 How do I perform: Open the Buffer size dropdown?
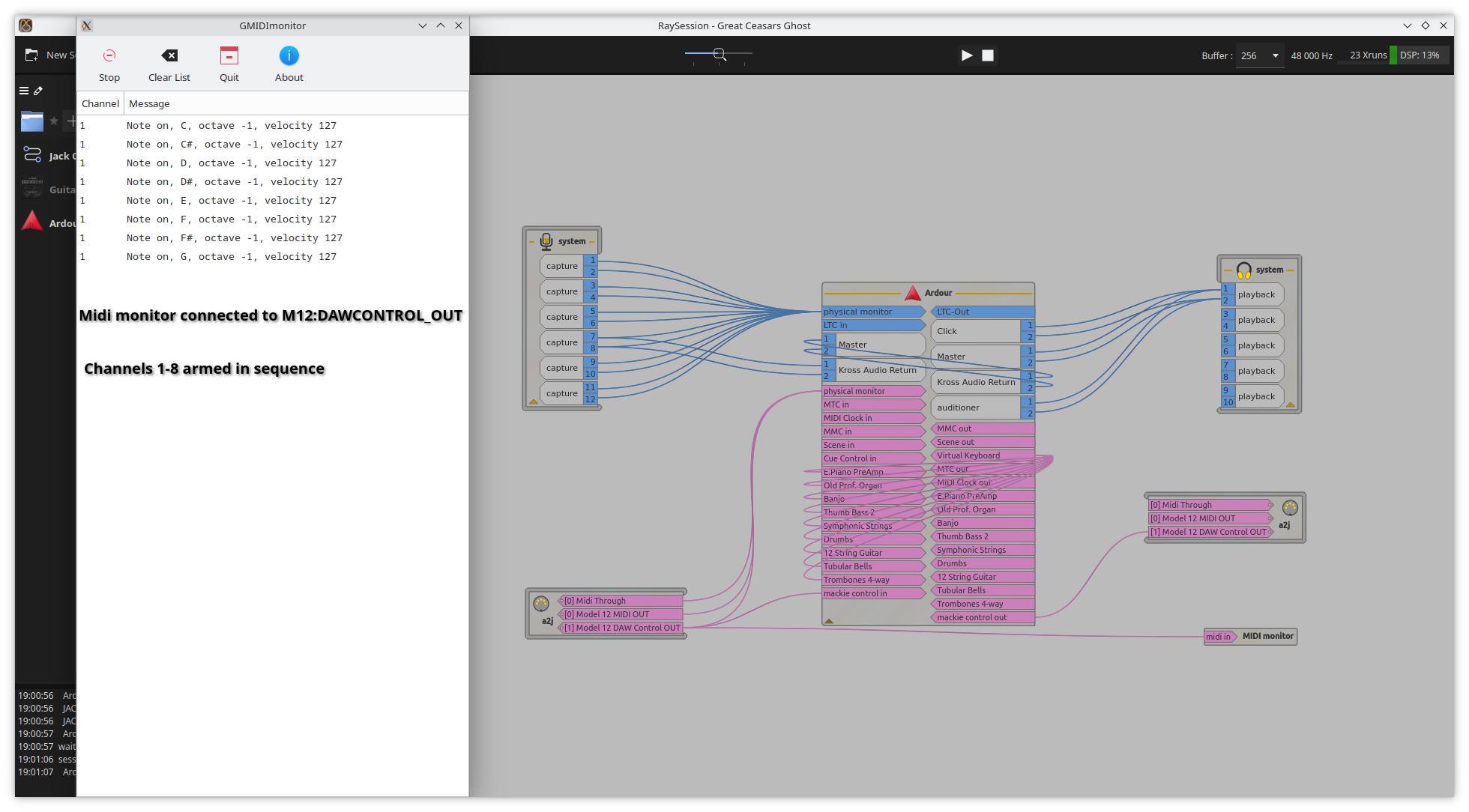(x=1260, y=55)
